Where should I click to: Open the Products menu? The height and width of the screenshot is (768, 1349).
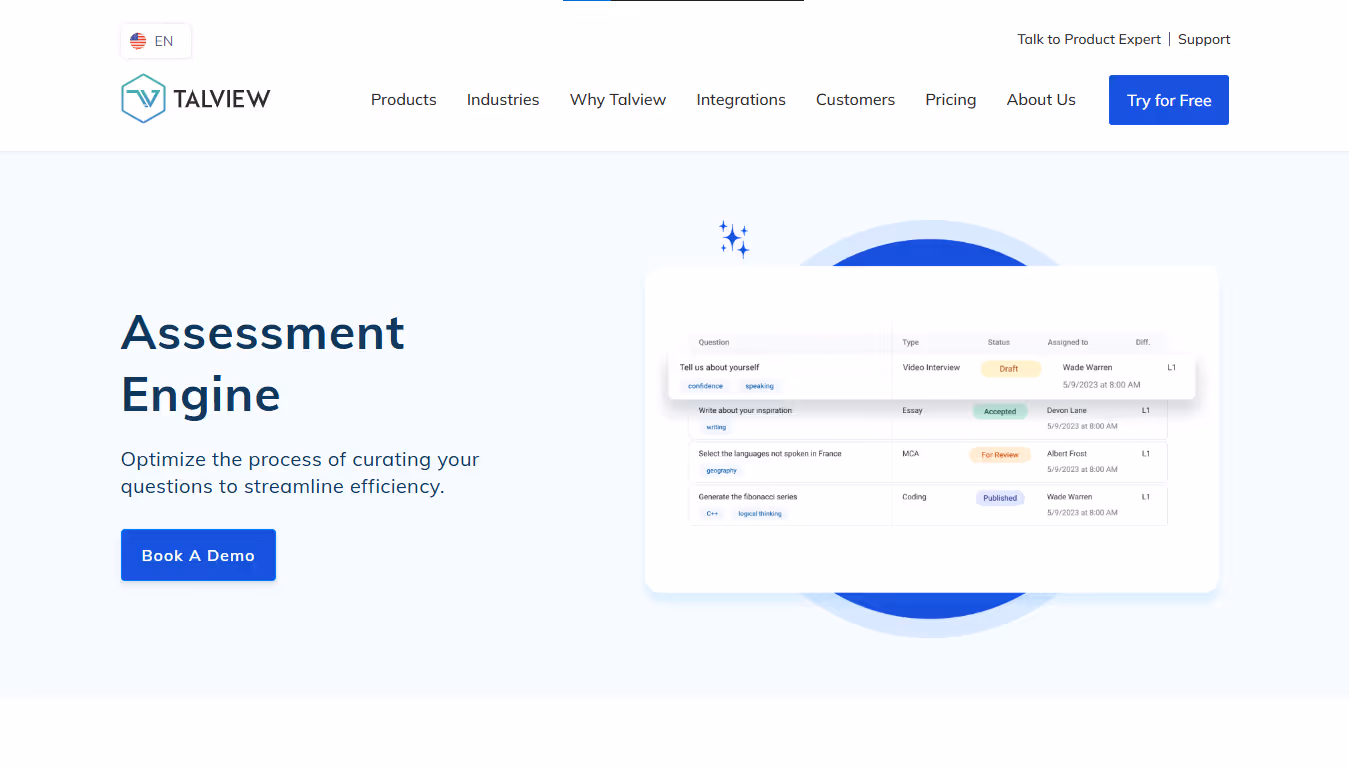click(403, 99)
